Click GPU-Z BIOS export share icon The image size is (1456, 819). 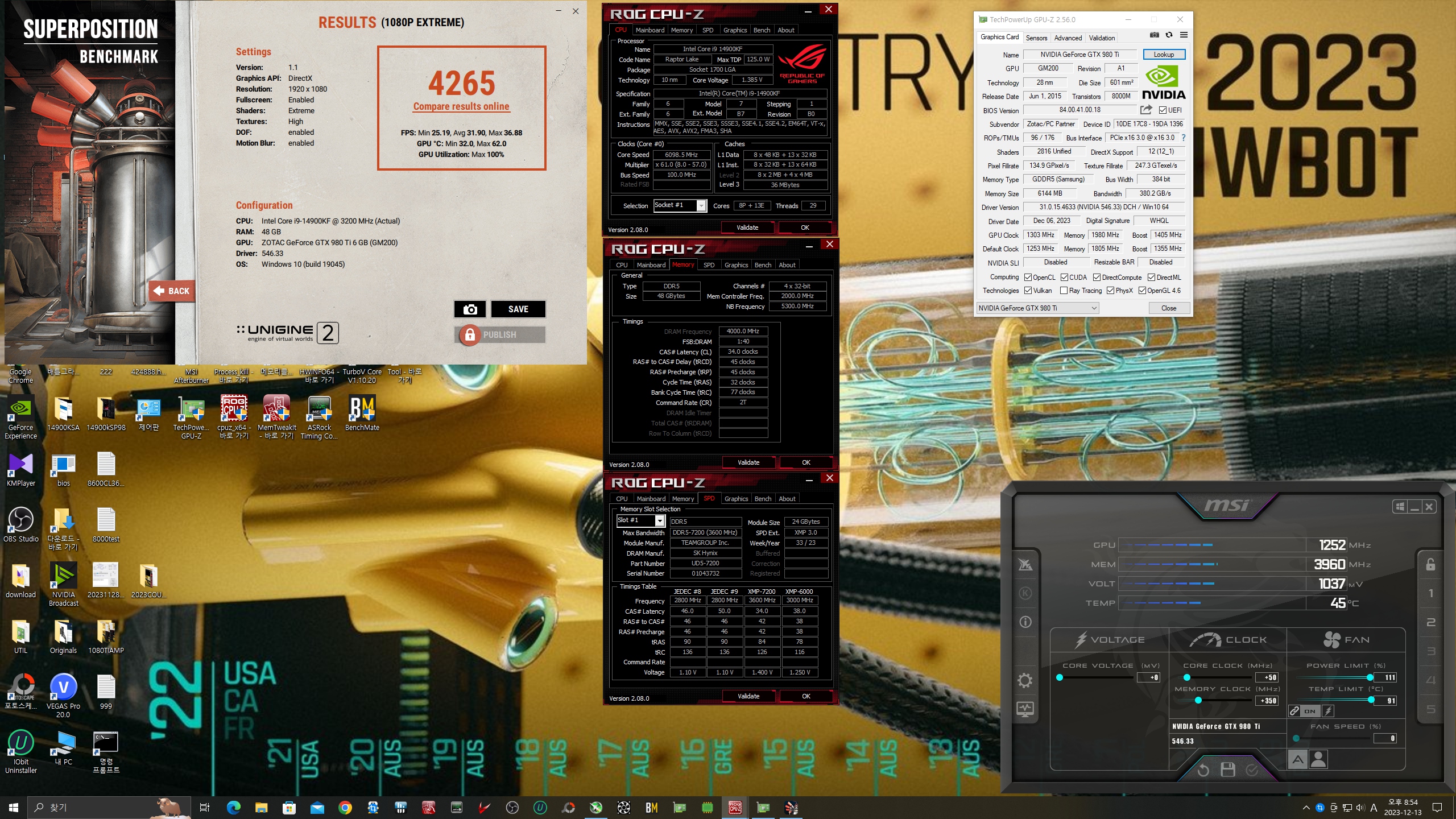pos(1146,110)
